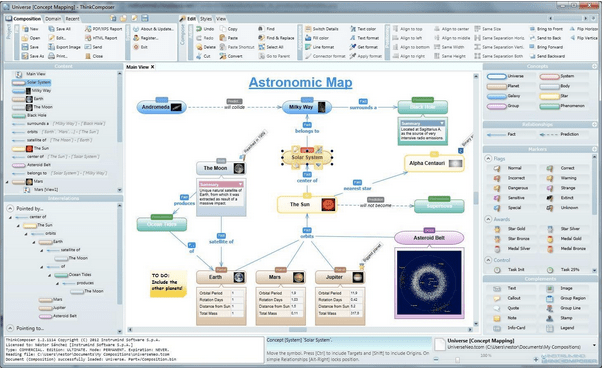Pick the Callout complement icon
Viewport: 602px width, 368px height.
click(x=497, y=298)
